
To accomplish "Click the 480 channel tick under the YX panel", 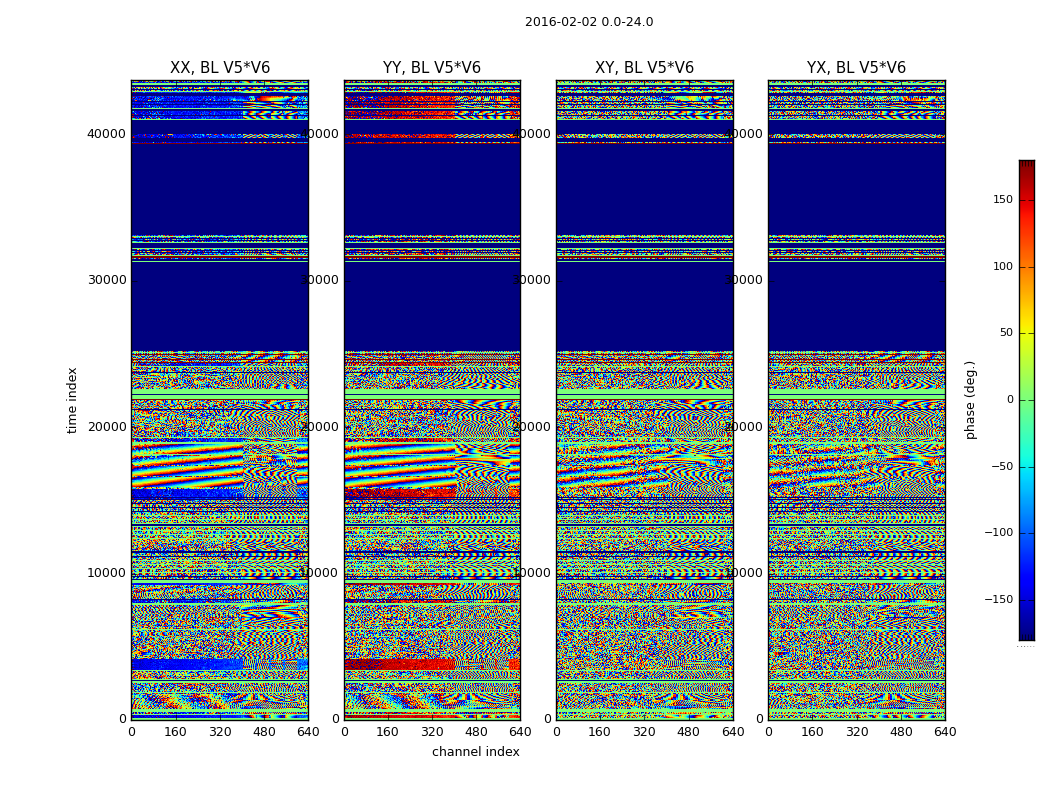I will pyautogui.click(x=901, y=732).
